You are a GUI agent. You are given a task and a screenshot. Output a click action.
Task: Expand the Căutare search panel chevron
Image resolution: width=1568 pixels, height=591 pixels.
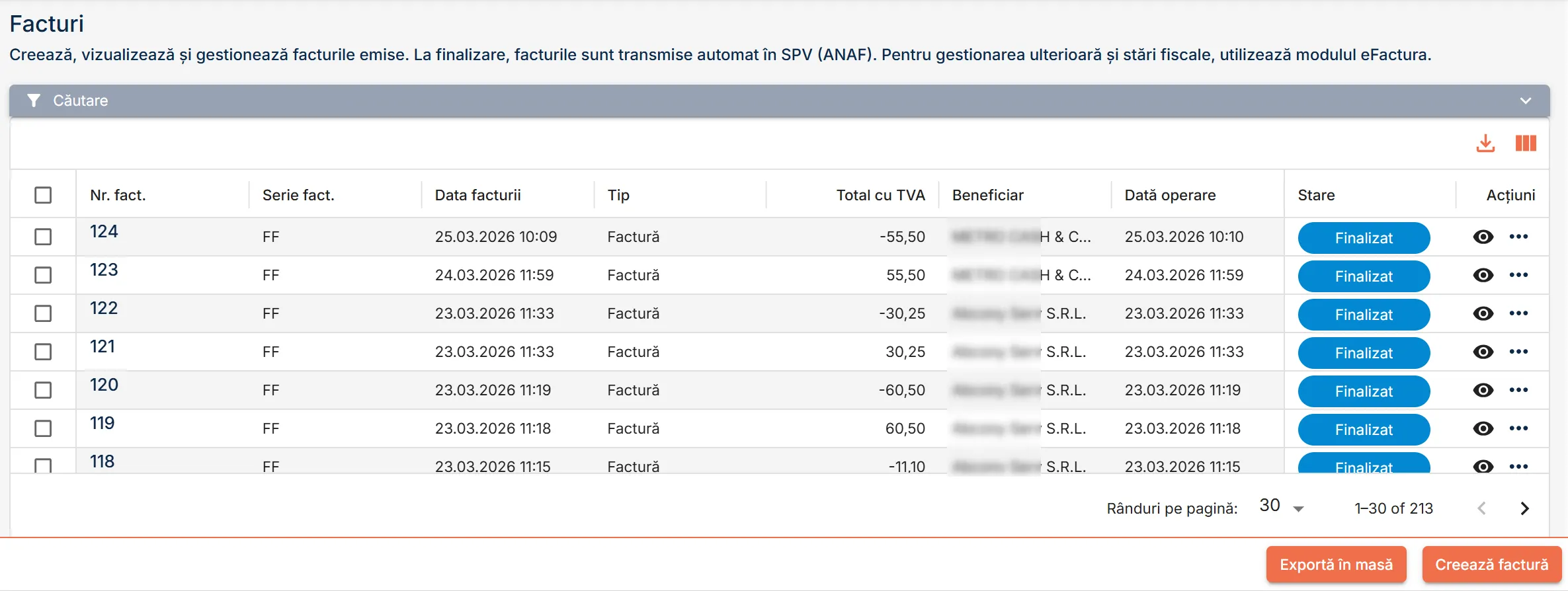tap(1526, 100)
